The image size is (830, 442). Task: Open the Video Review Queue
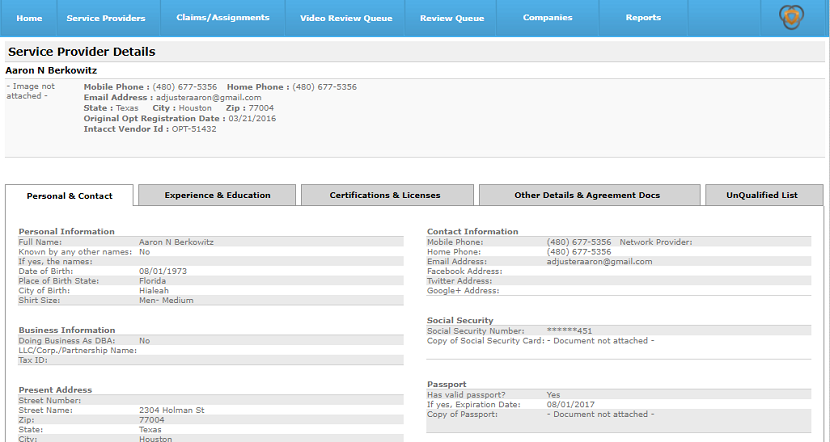tap(346, 18)
